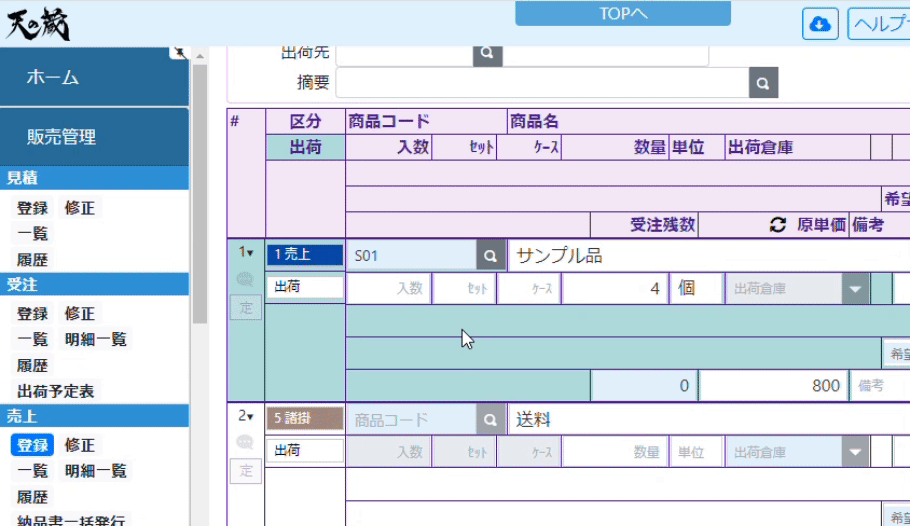Open the 出荷倉庫 dropdown in row 1
The image size is (910, 526).
[x=855, y=289]
